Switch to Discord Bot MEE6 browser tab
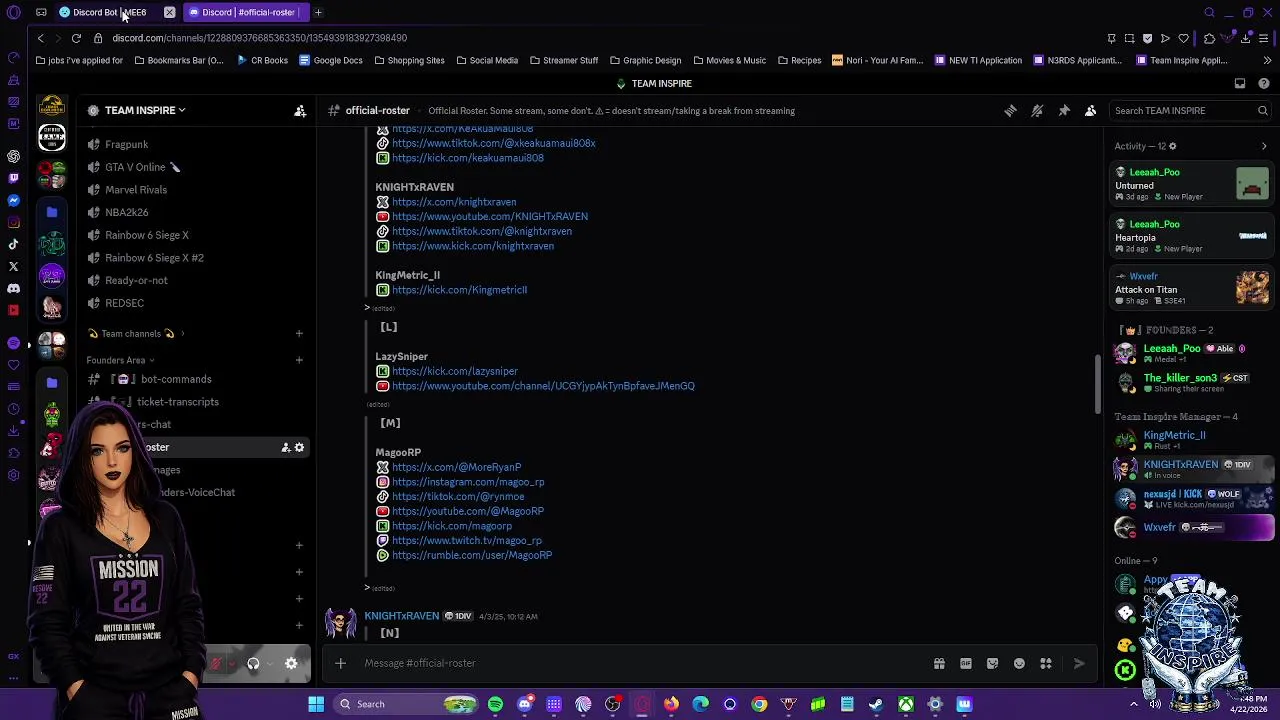The width and height of the screenshot is (1280, 720). tap(112, 12)
